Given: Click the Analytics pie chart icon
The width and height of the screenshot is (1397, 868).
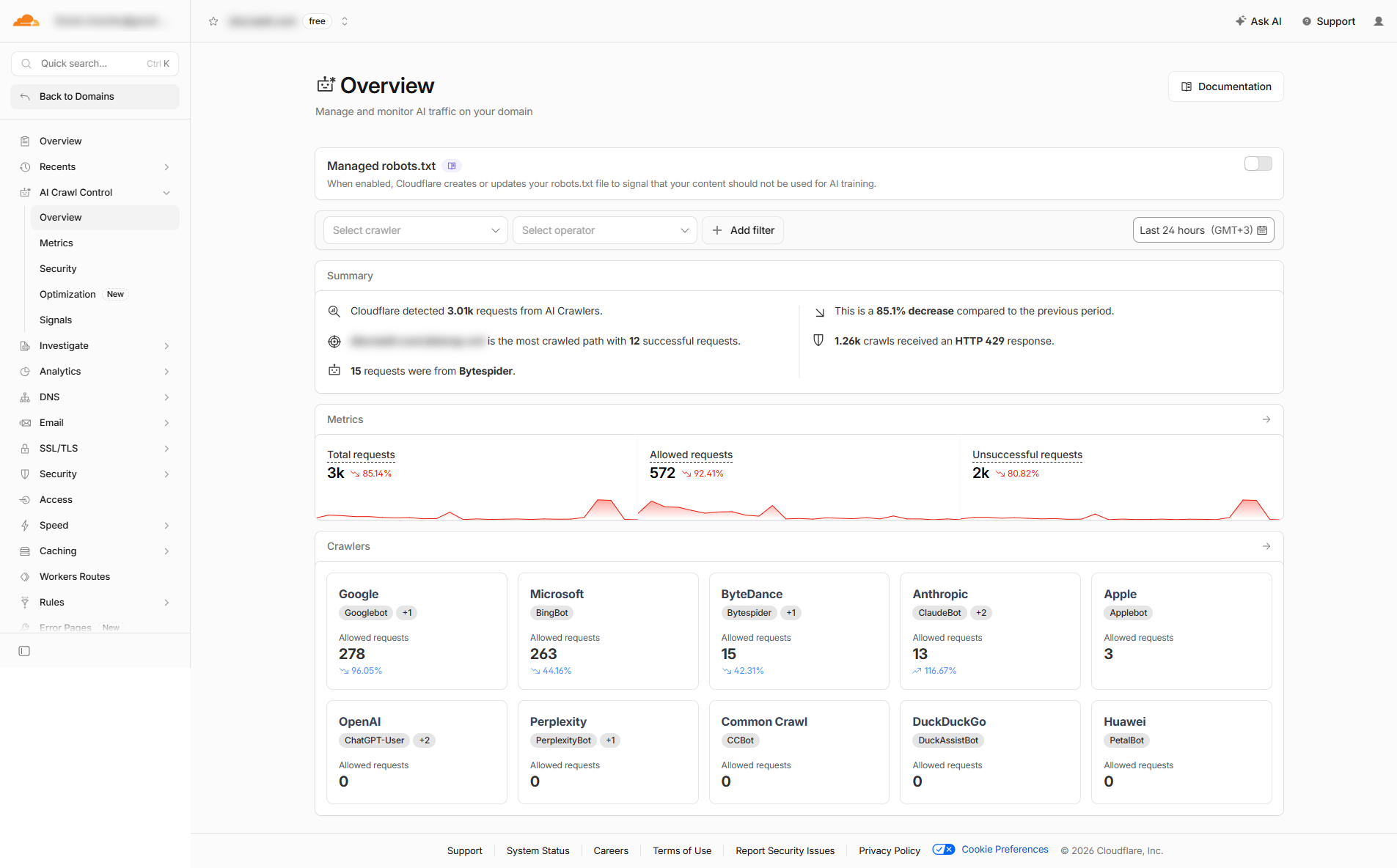Looking at the screenshot, I should coord(25,372).
